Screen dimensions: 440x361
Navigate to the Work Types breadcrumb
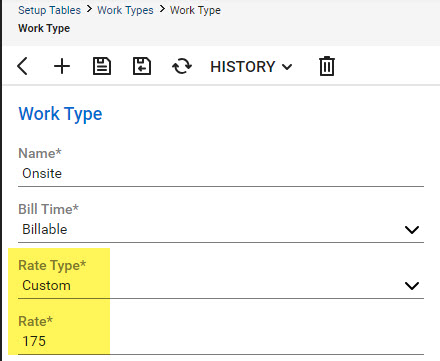tap(125, 10)
